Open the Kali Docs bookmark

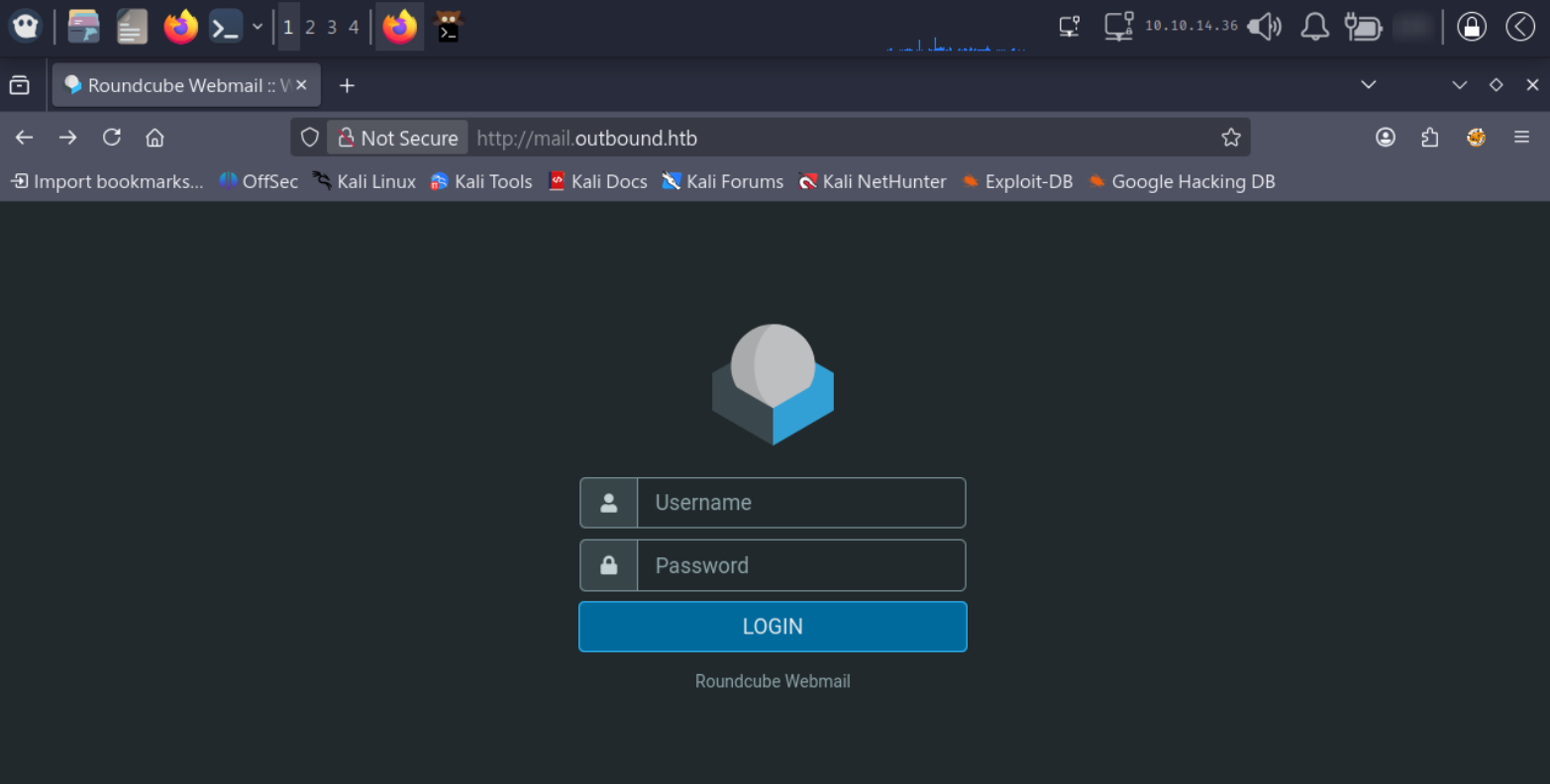click(x=597, y=181)
